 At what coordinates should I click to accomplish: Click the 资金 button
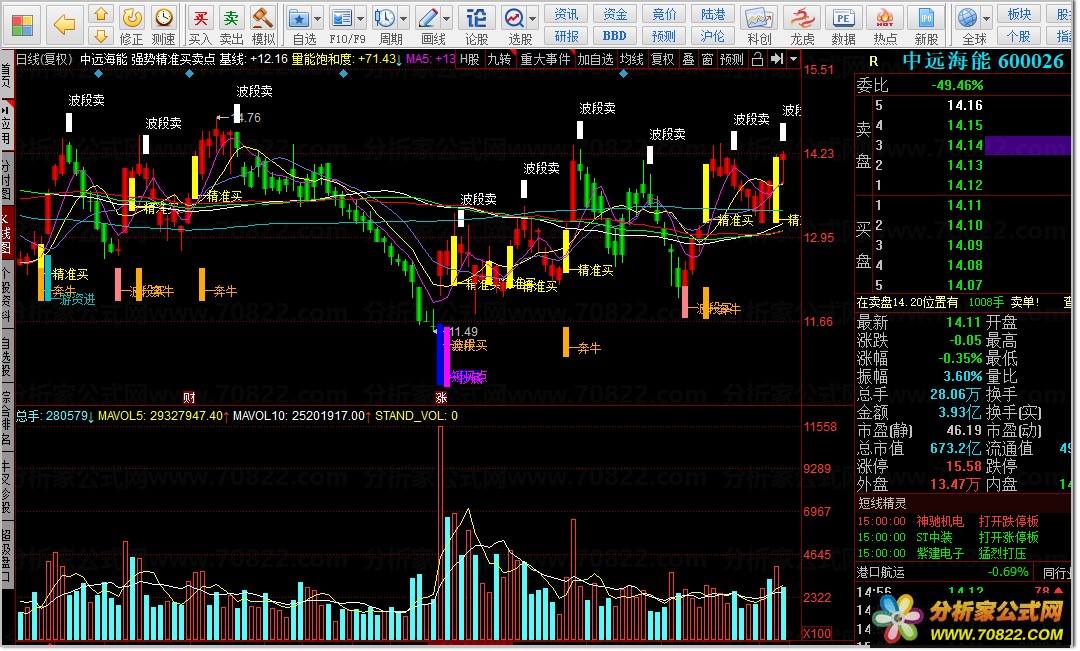pyautogui.click(x=615, y=14)
